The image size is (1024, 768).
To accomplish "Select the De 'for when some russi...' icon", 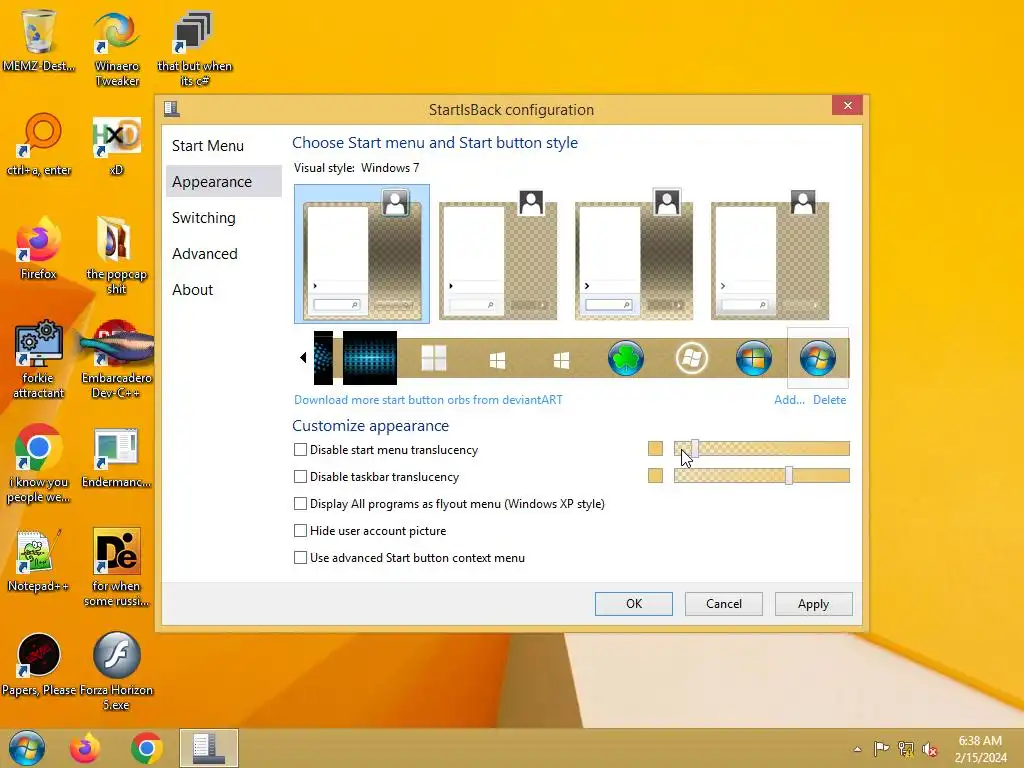I will pos(116,568).
